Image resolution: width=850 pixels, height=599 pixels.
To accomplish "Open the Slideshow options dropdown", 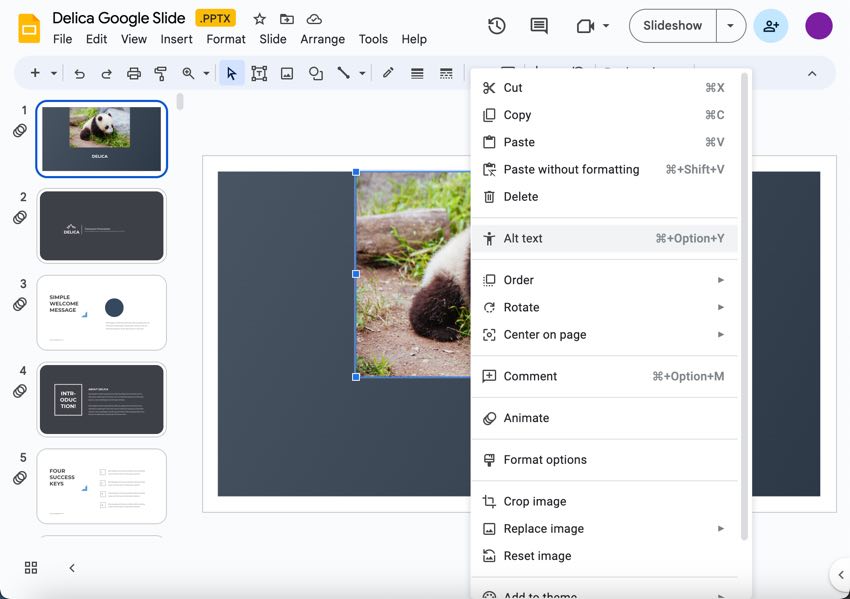I will [731, 26].
